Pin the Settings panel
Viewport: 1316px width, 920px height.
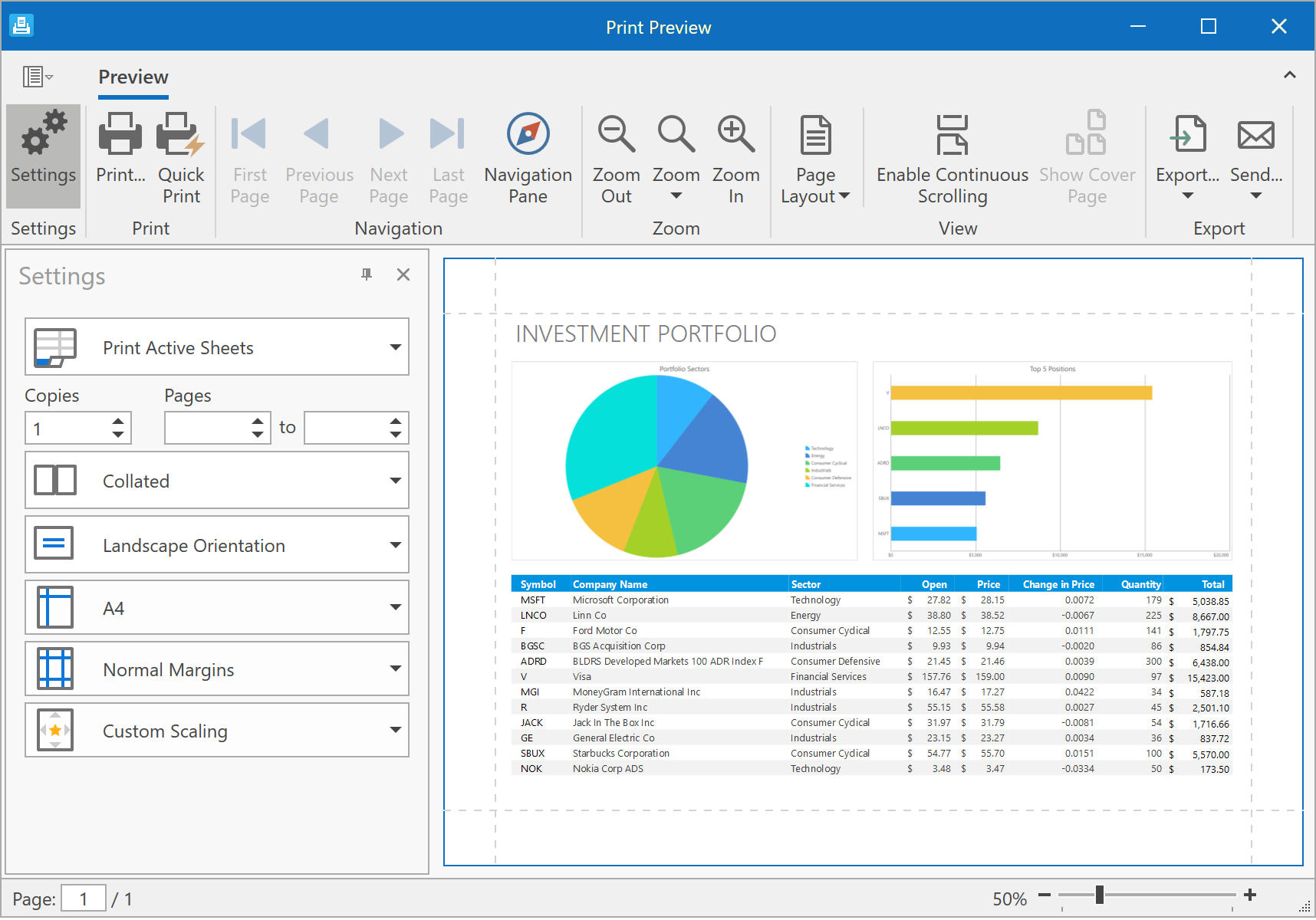click(367, 274)
